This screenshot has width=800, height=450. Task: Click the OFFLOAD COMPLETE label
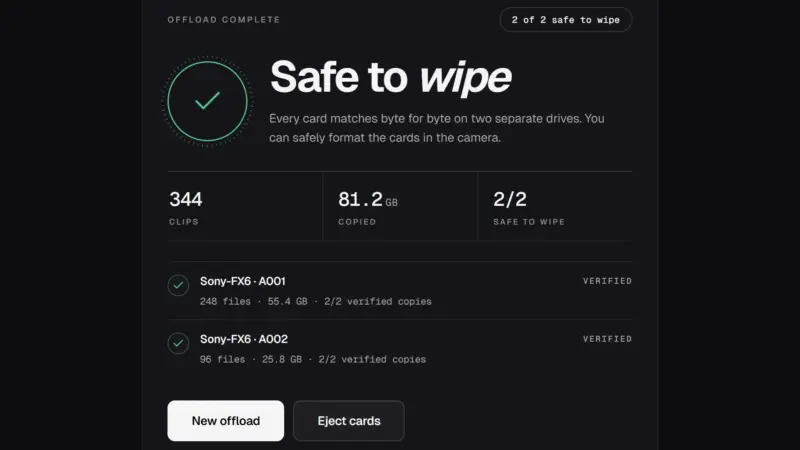(223, 20)
